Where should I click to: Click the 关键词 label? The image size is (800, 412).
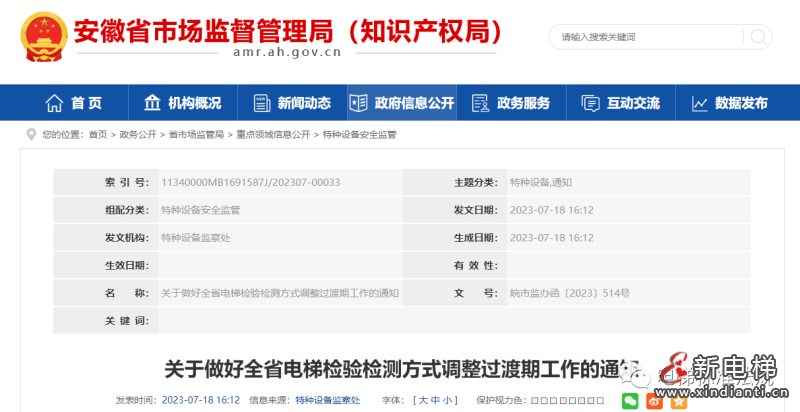pyautogui.click(x=127, y=321)
